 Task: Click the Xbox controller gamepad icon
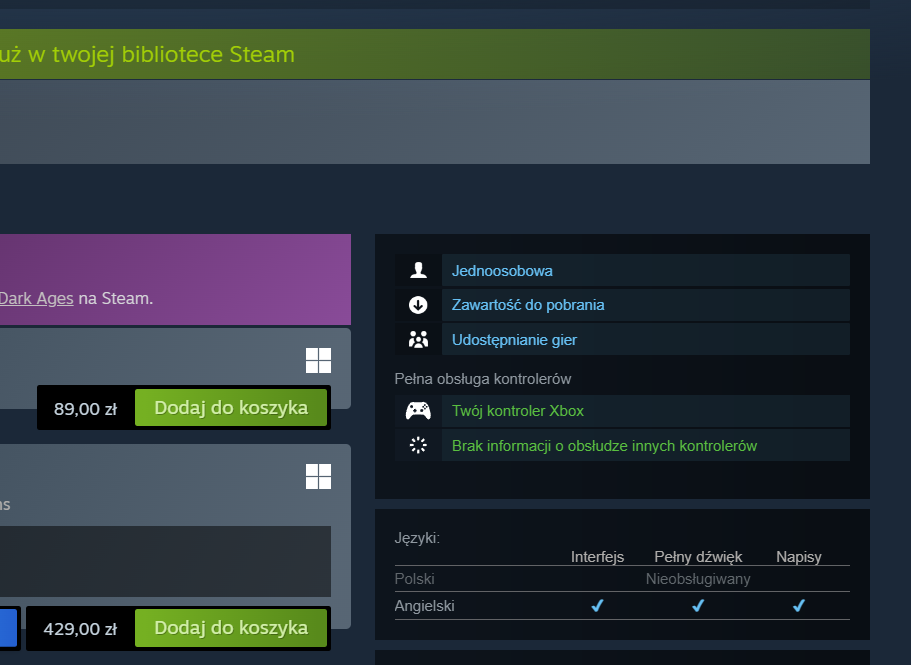(418, 411)
